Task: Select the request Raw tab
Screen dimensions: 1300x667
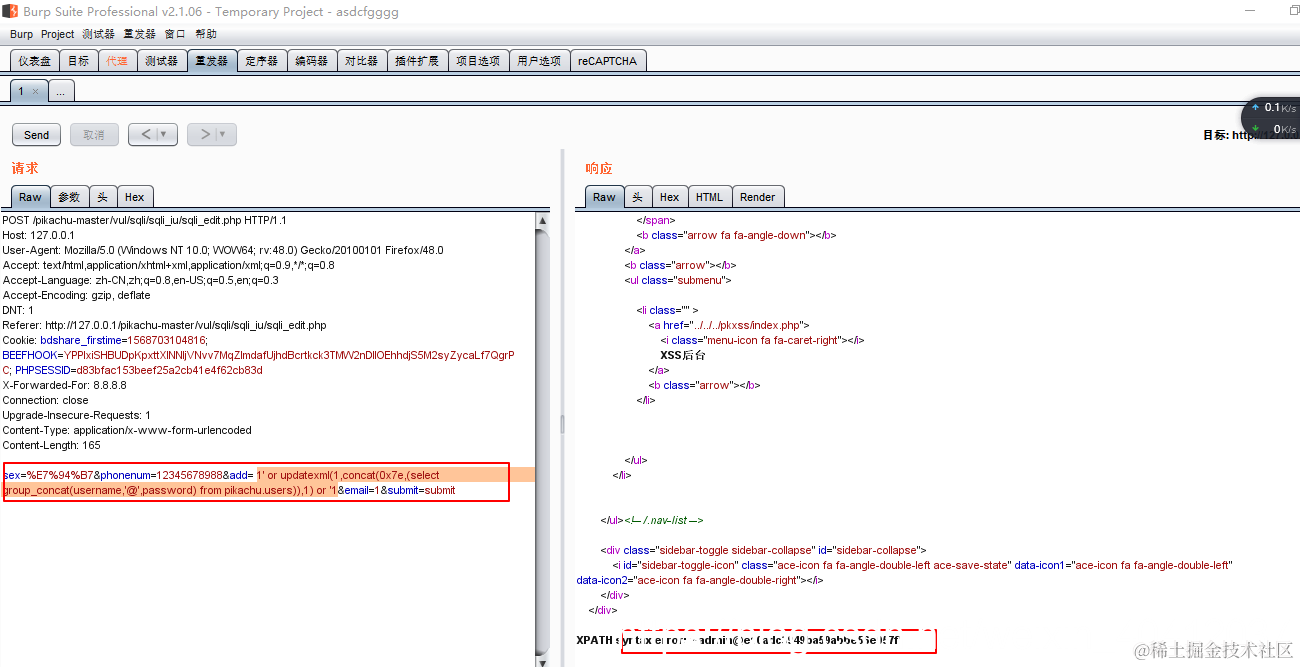Action: click(31, 197)
